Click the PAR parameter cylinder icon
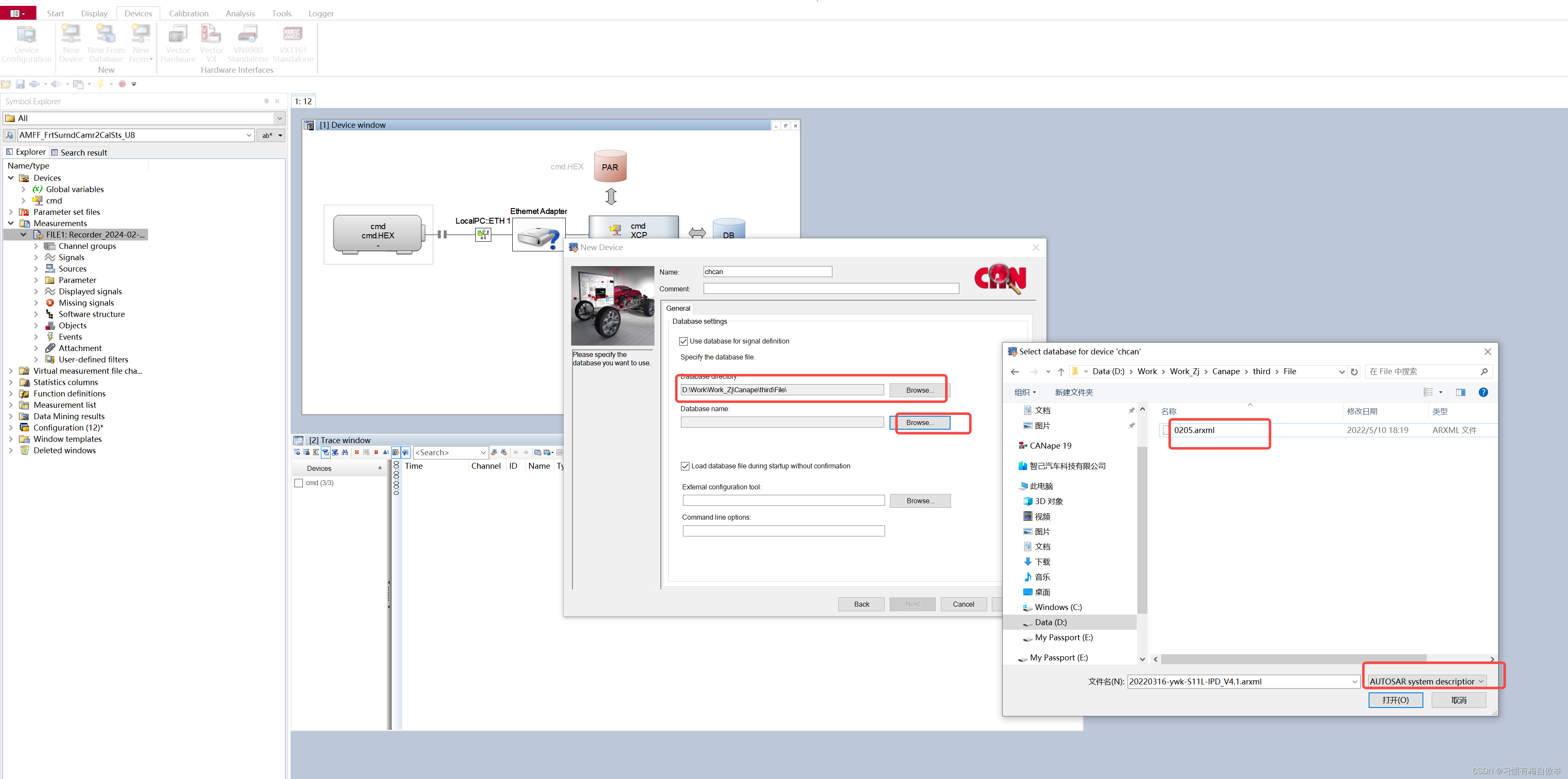1568x779 pixels. click(x=610, y=166)
